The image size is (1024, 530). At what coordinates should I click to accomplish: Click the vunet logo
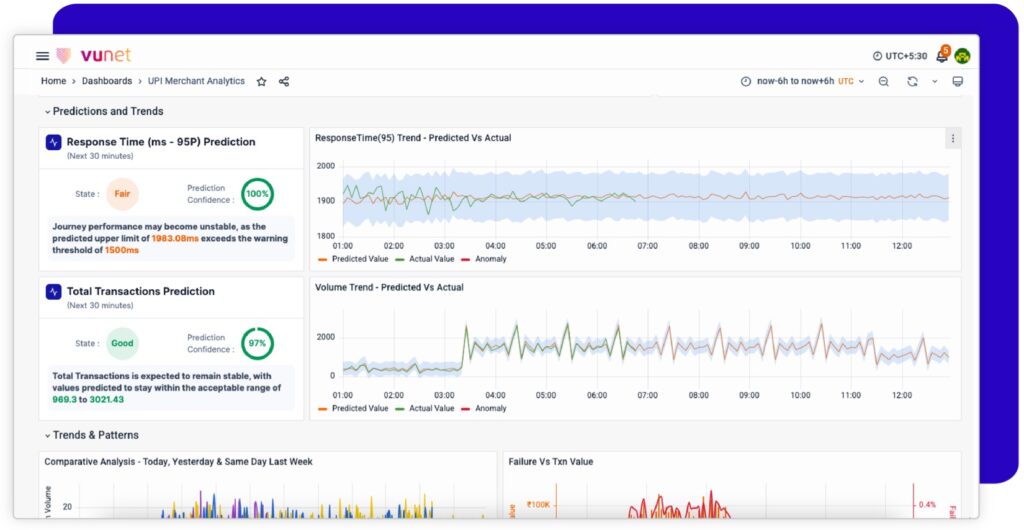93,56
